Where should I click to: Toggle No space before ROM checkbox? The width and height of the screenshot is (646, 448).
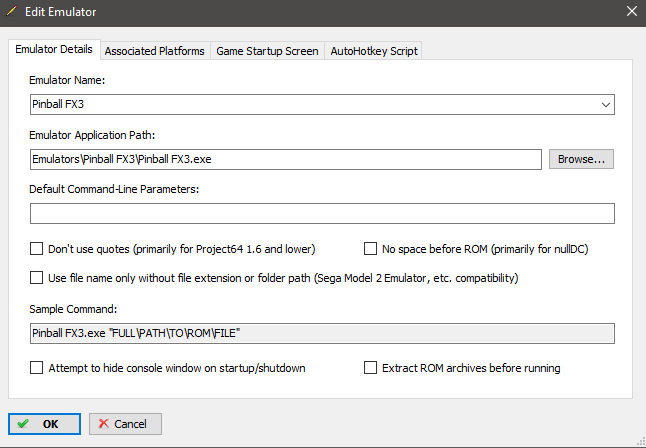pos(370,249)
